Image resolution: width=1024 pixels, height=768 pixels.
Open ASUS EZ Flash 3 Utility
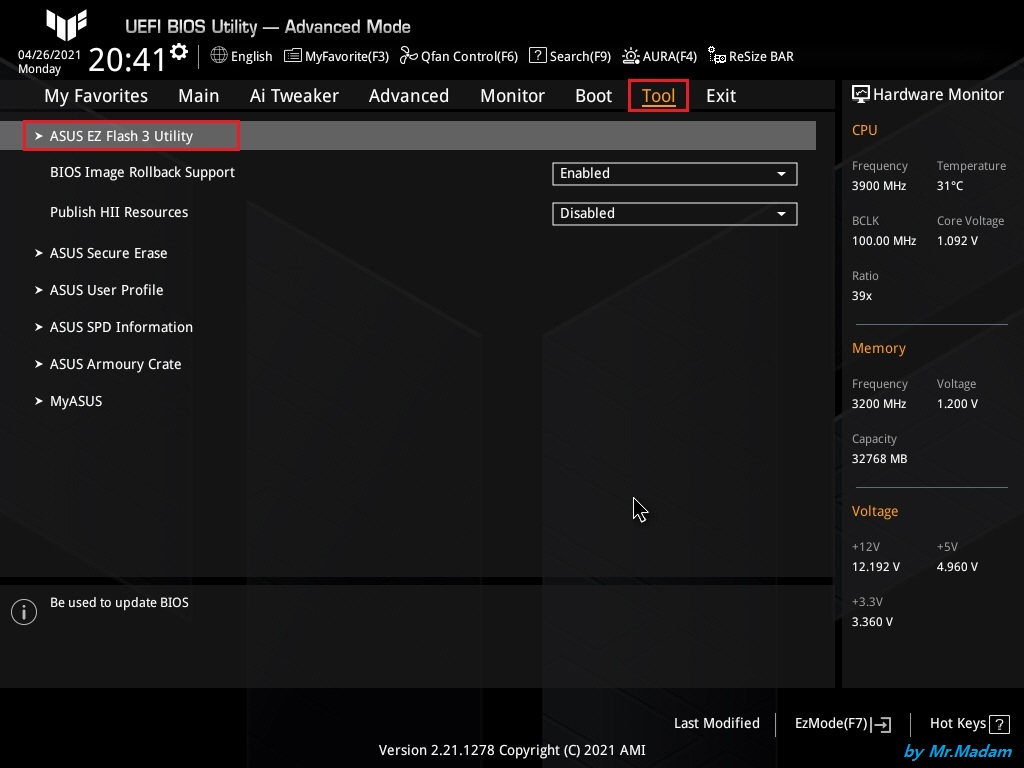tap(121, 136)
